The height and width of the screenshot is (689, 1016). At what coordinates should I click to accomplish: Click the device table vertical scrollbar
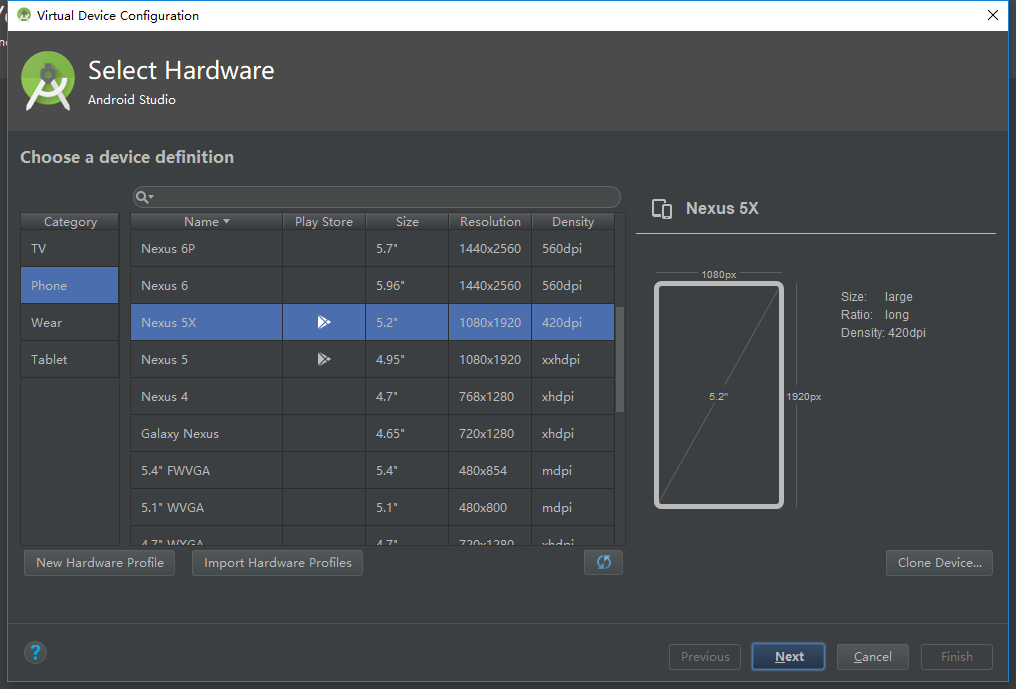tap(619, 360)
